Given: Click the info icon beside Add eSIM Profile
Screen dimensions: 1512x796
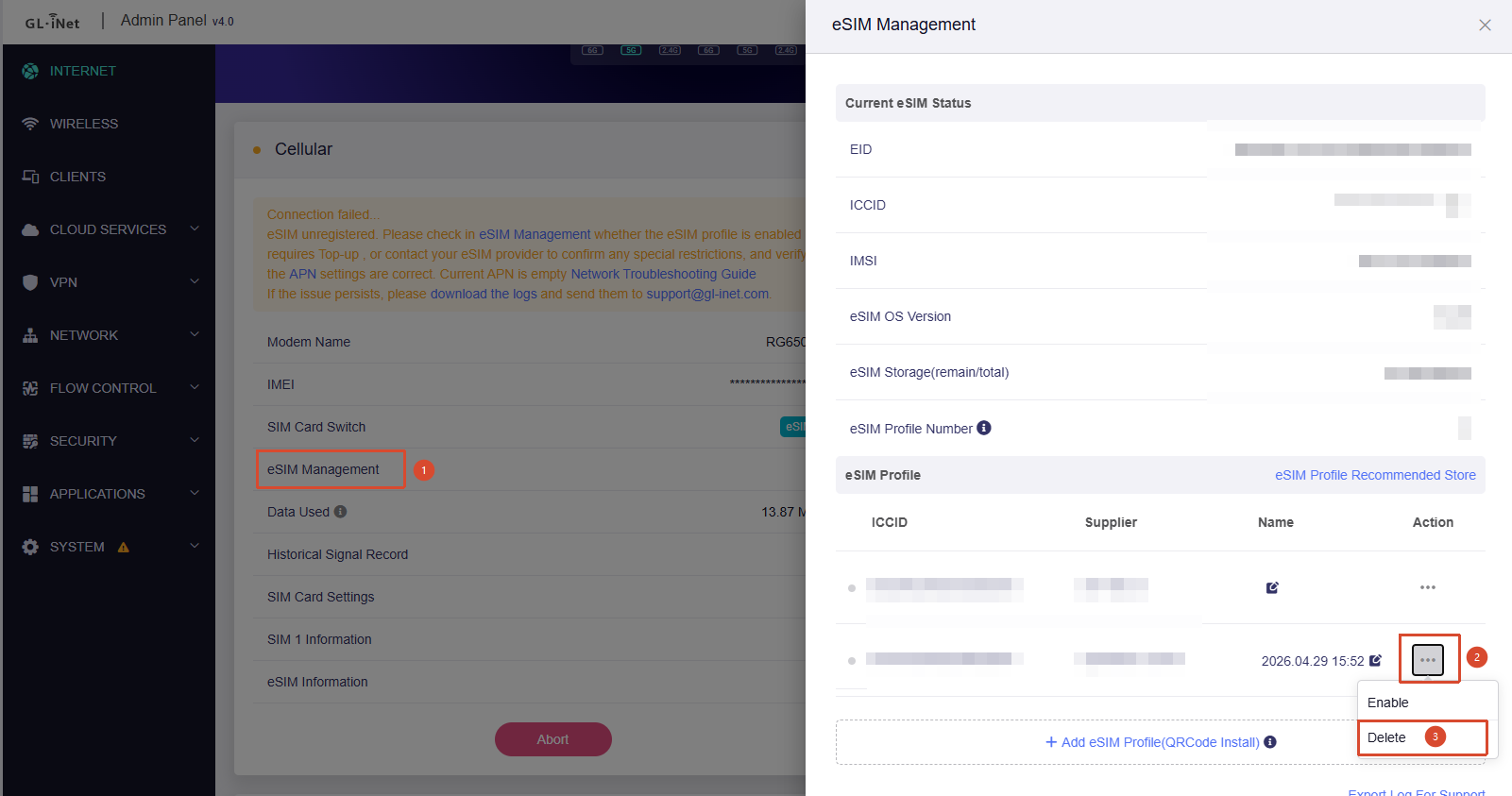Looking at the screenshot, I should 1270,742.
